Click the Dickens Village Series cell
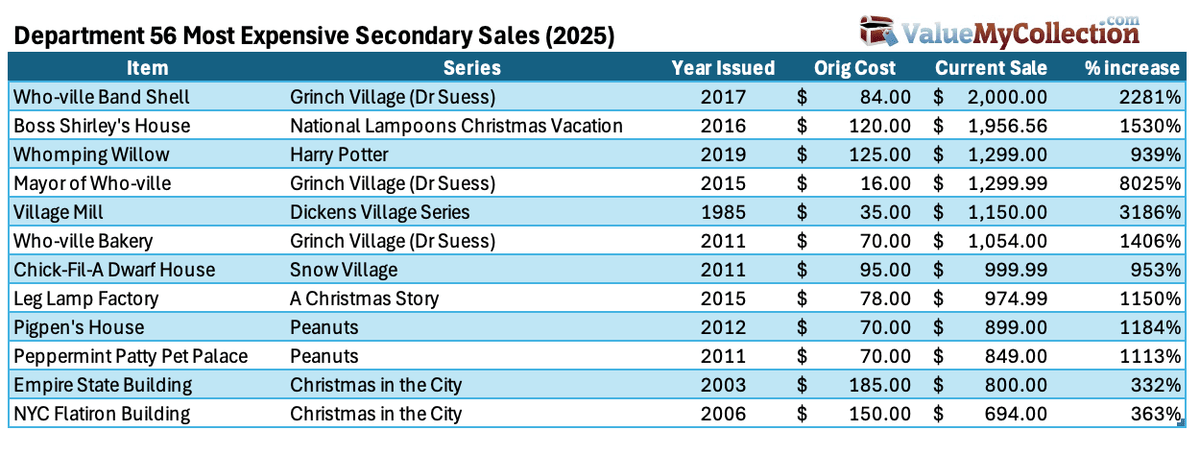Screen dimensions: 1200x453 379,212
